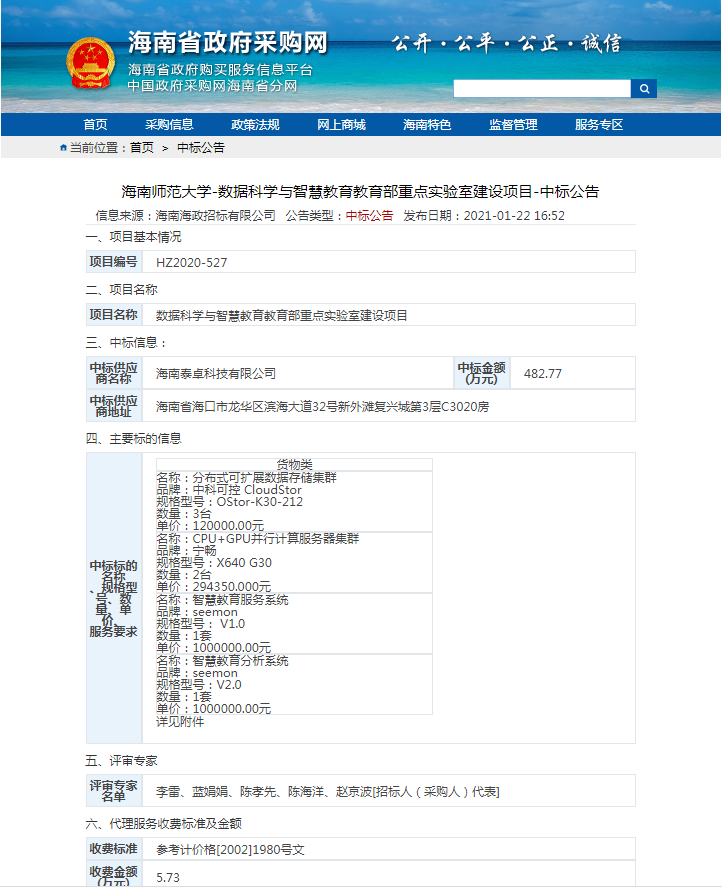Click the national emblem logo
Image resolution: width=722 pixels, height=887 pixels.
coord(91,63)
